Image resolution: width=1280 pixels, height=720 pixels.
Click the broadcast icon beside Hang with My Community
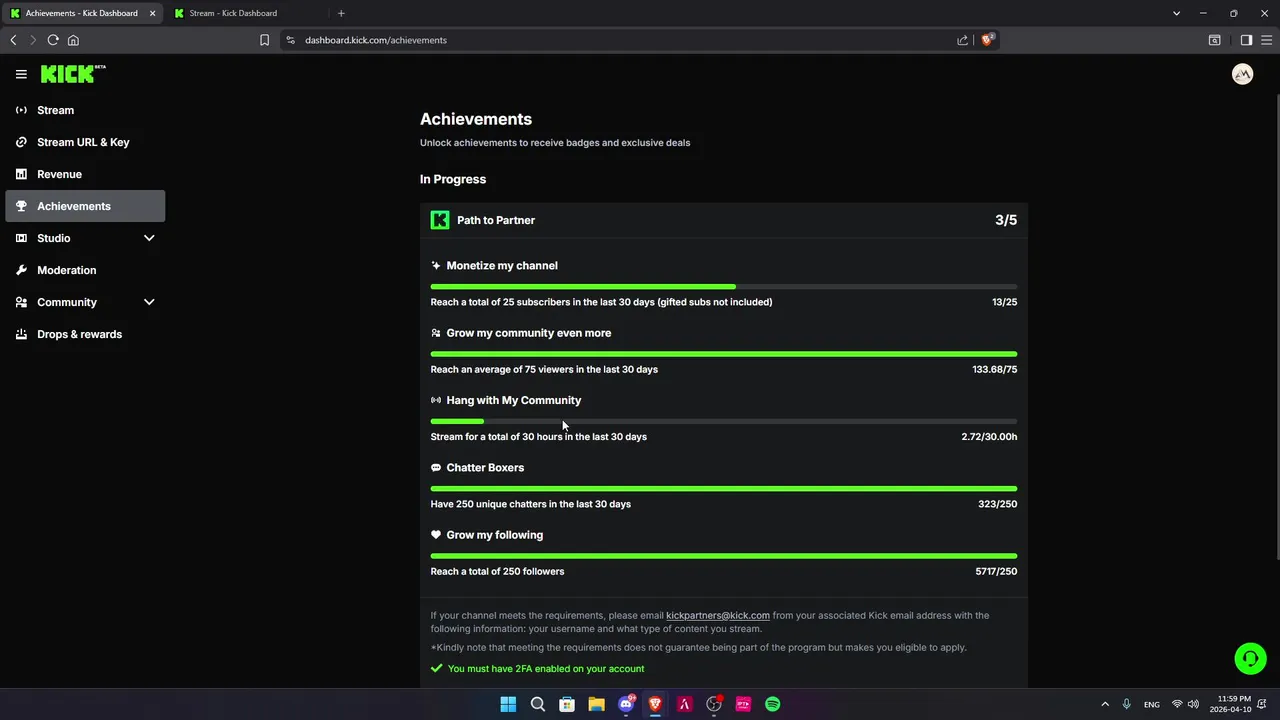pyautogui.click(x=436, y=400)
